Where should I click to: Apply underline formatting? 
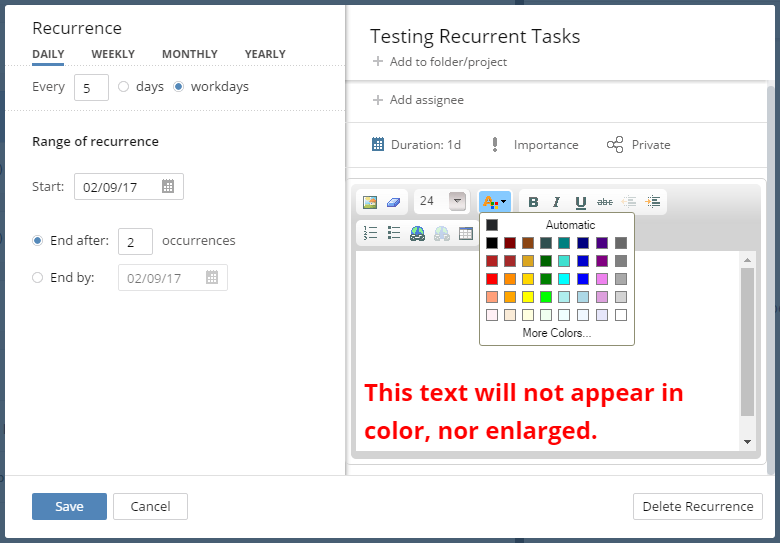pos(580,202)
